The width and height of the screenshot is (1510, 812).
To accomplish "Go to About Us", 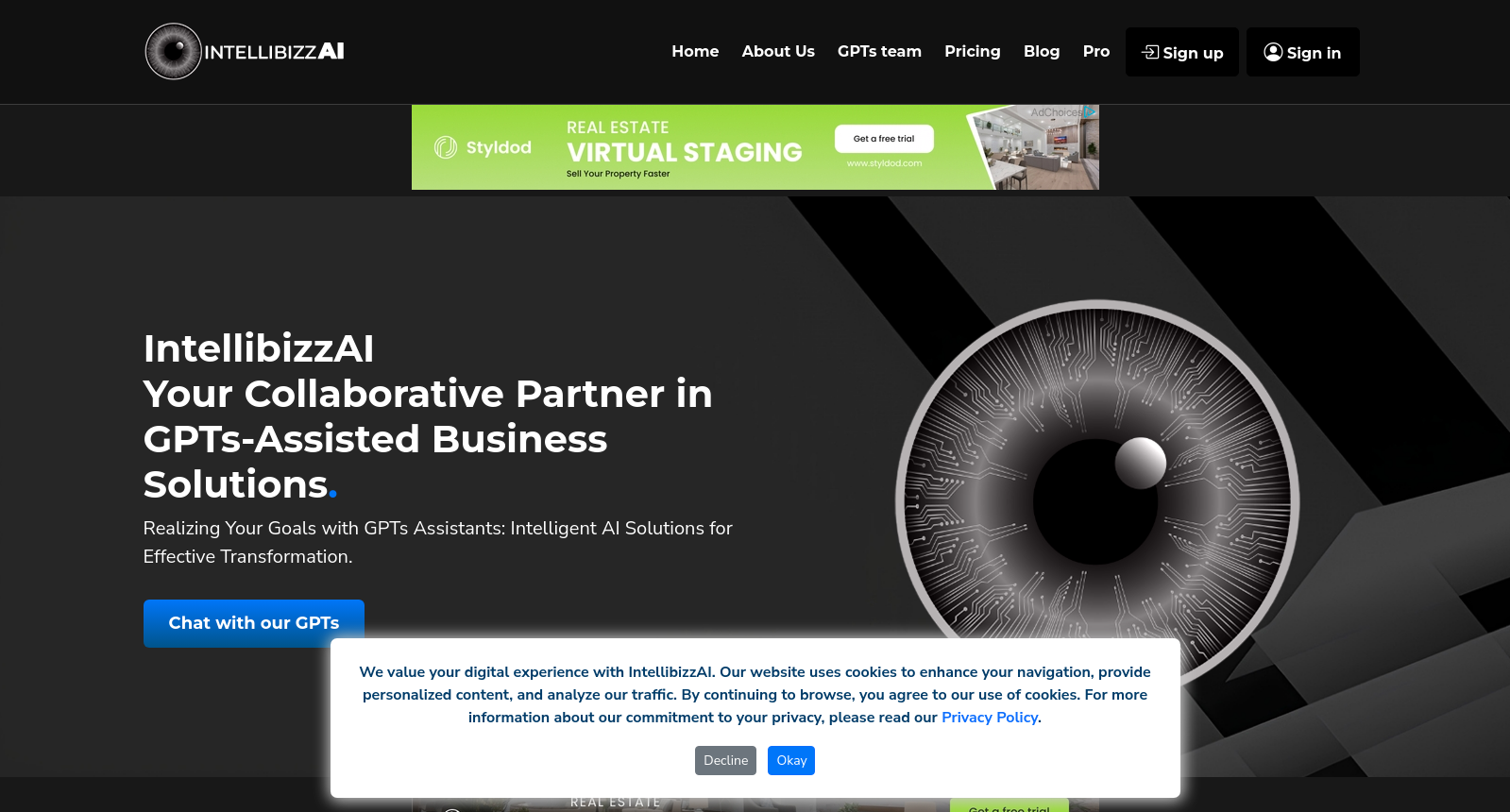I will pyautogui.click(x=778, y=51).
